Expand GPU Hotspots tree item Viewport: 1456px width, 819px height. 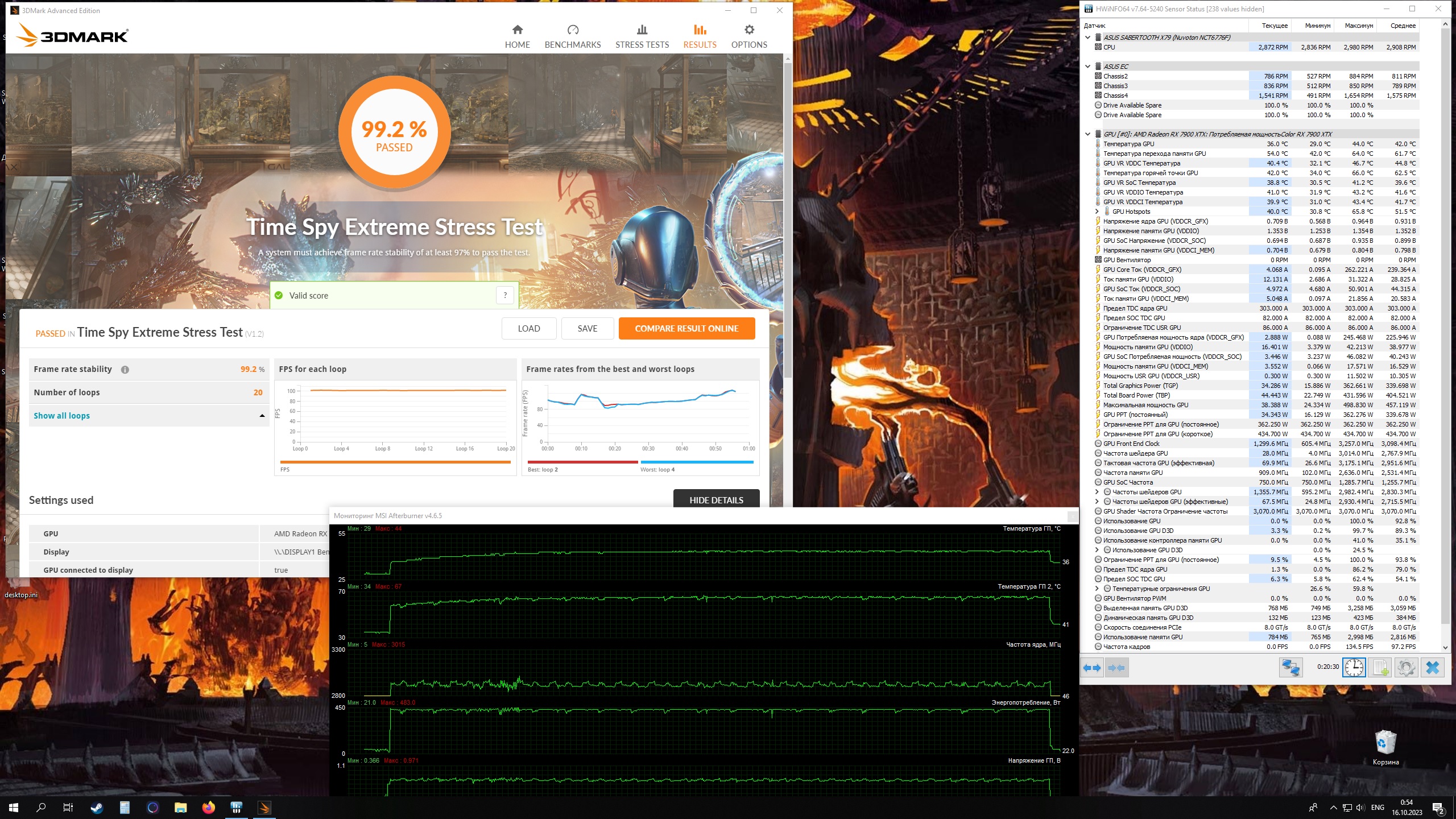click(1097, 212)
